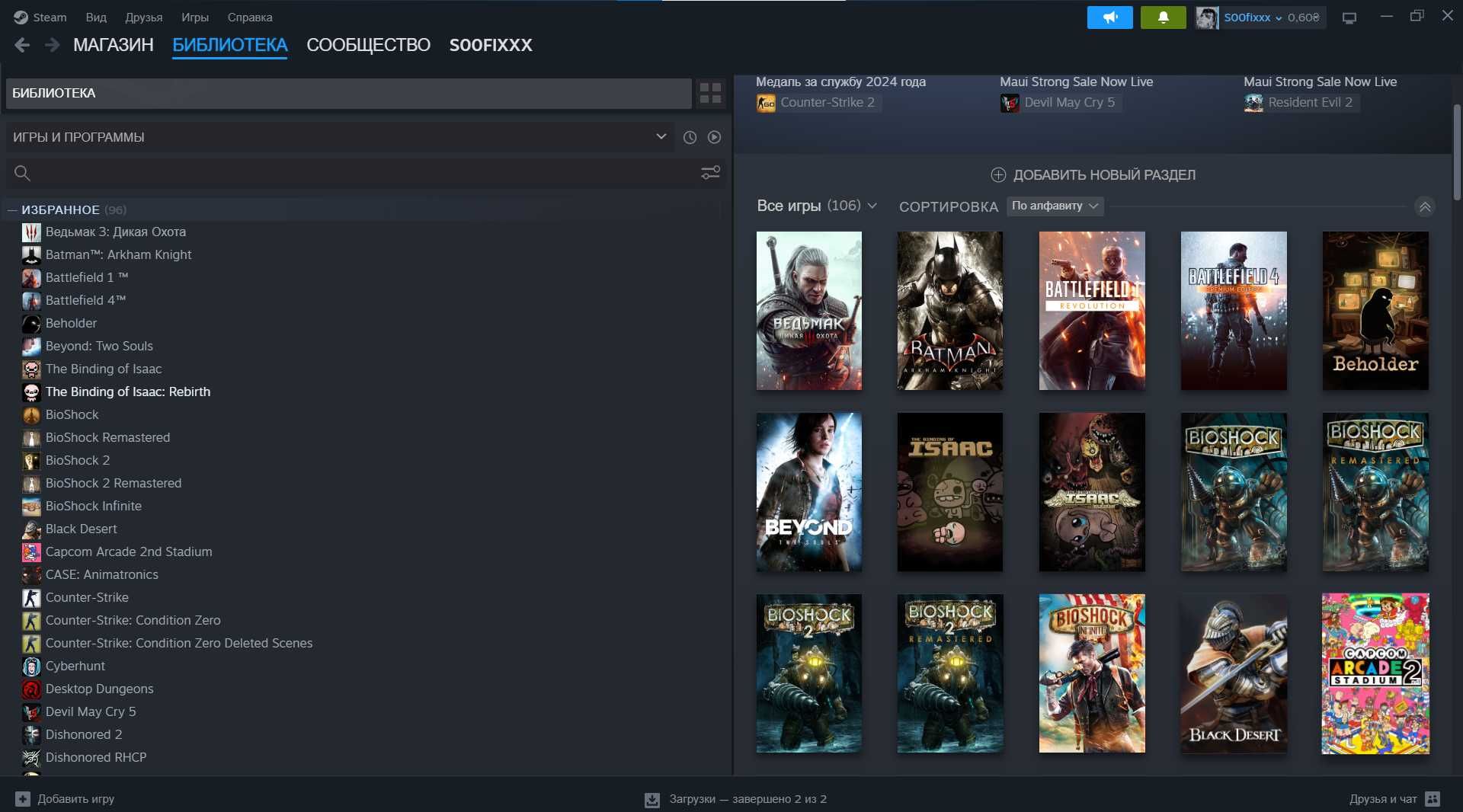Click the recent activity clock filter
The image size is (1463, 812).
click(x=690, y=137)
